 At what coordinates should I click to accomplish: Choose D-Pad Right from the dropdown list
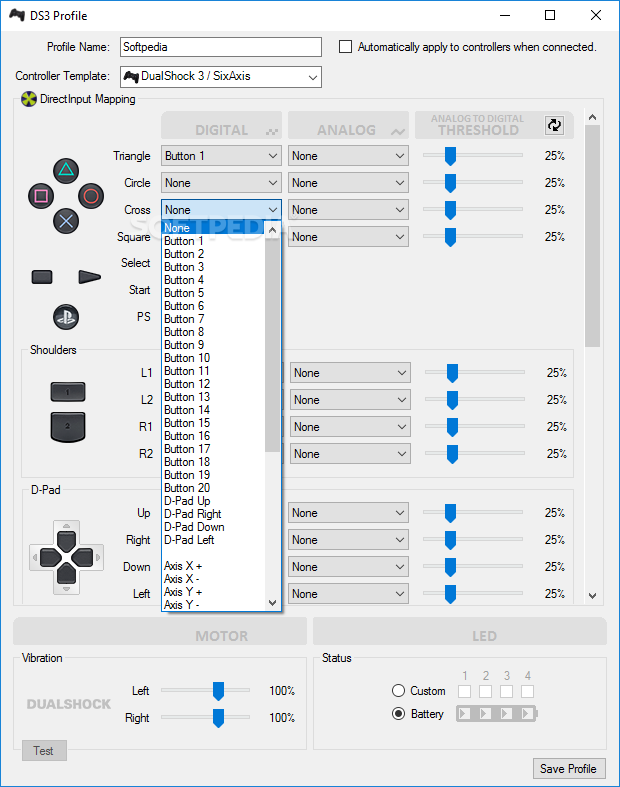pyautogui.click(x=213, y=514)
